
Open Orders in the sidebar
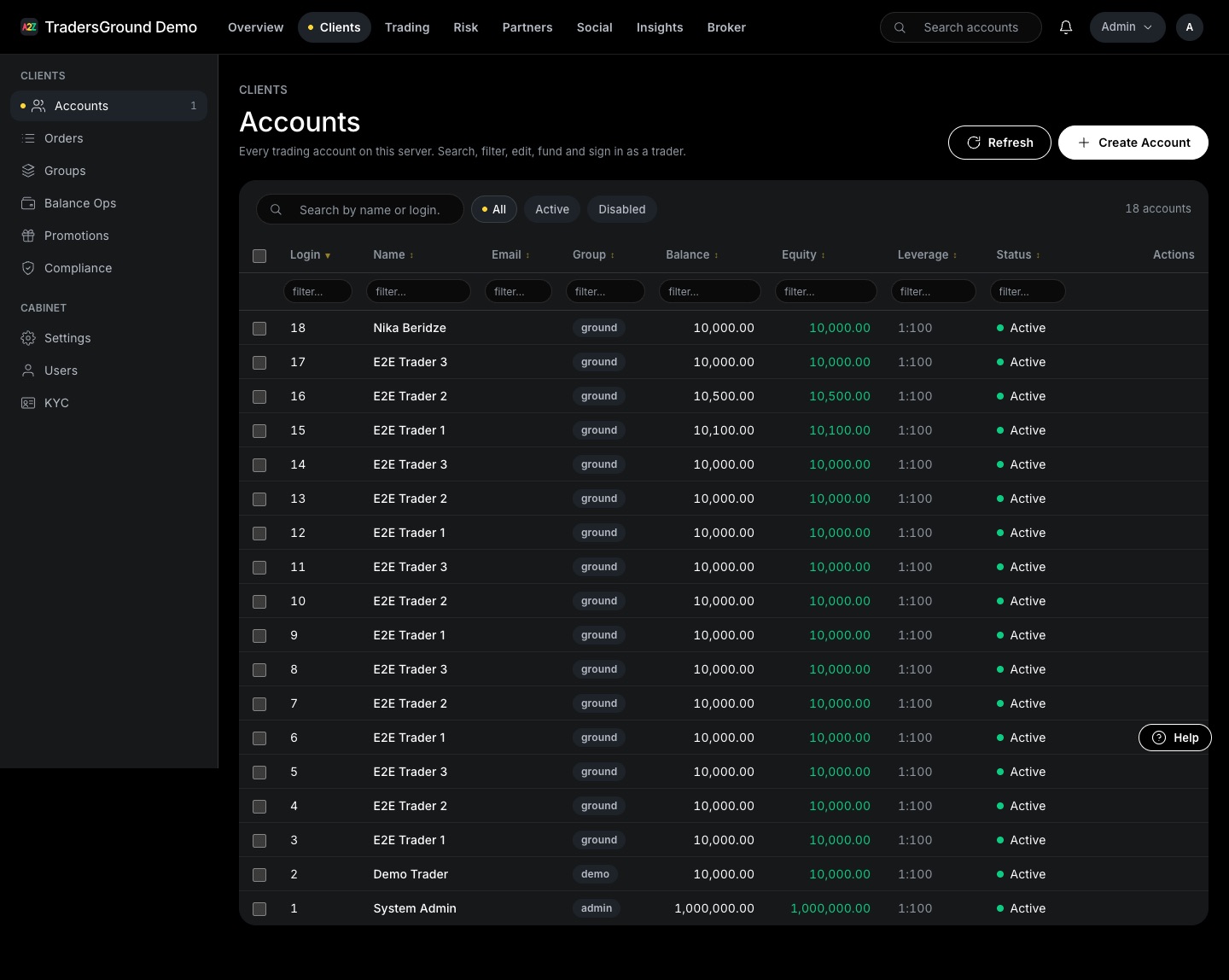[x=109, y=138]
